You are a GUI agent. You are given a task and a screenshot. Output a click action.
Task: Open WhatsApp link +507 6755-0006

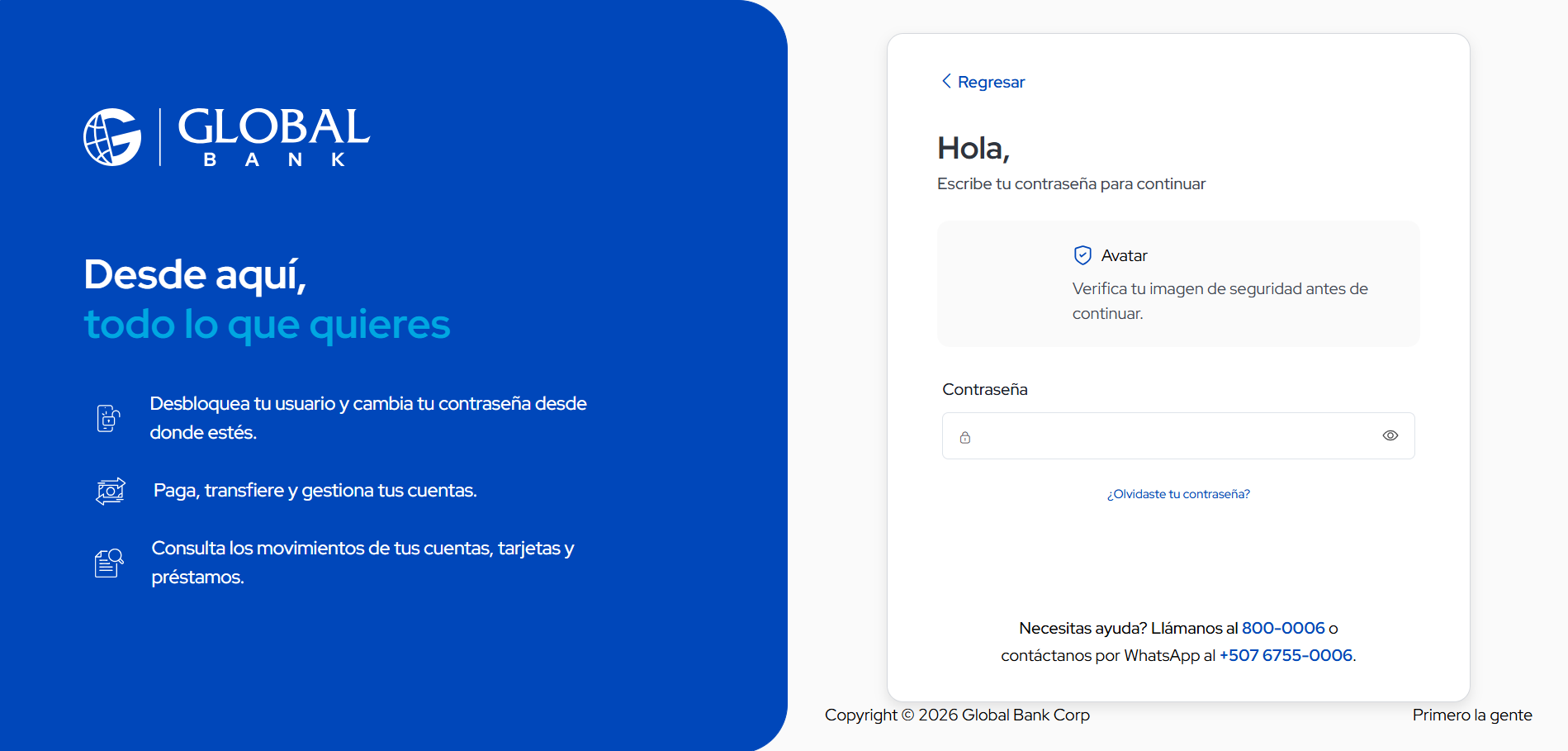(1286, 655)
